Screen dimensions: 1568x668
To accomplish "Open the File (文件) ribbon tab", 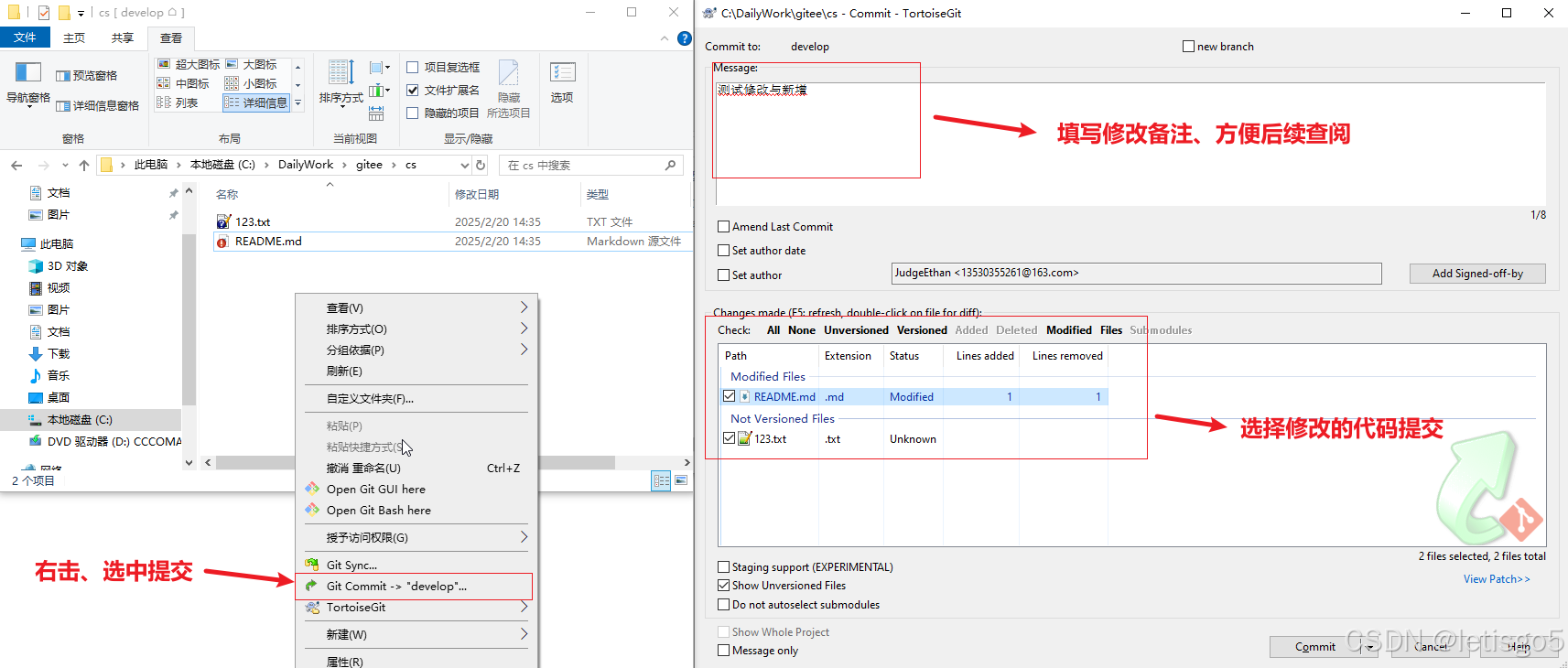I will pyautogui.click(x=25, y=38).
